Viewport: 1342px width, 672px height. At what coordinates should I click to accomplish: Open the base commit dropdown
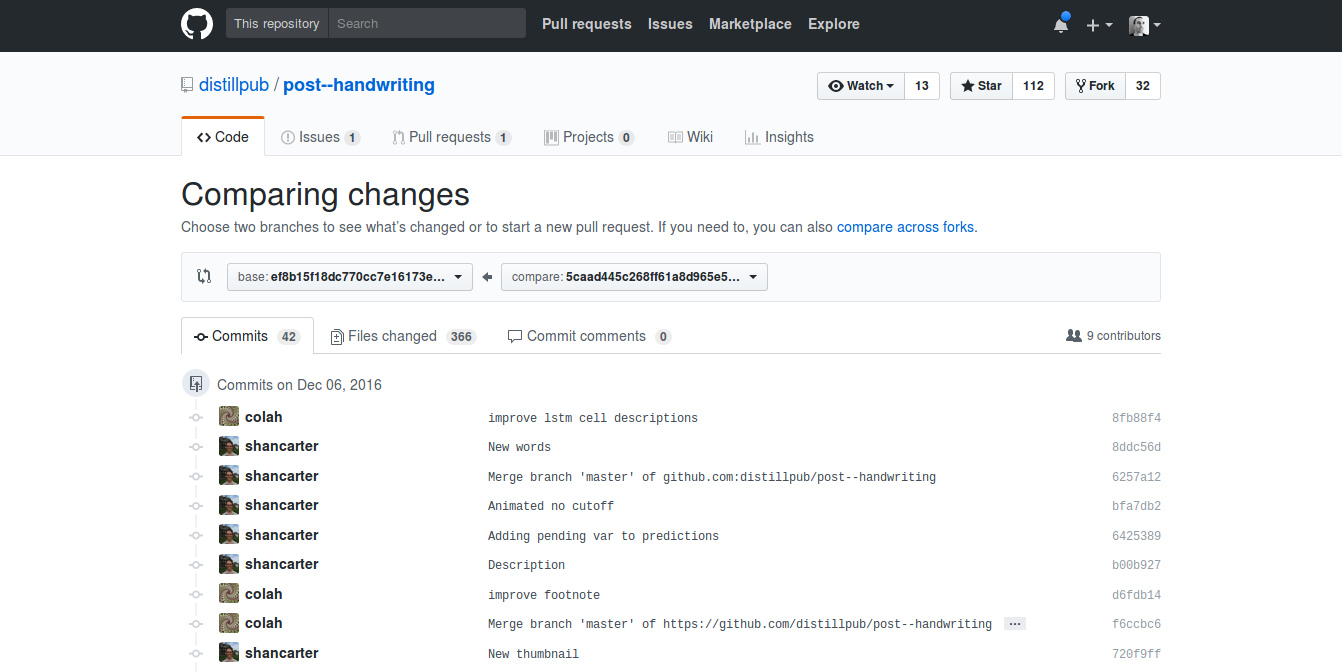click(x=350, y=277)
